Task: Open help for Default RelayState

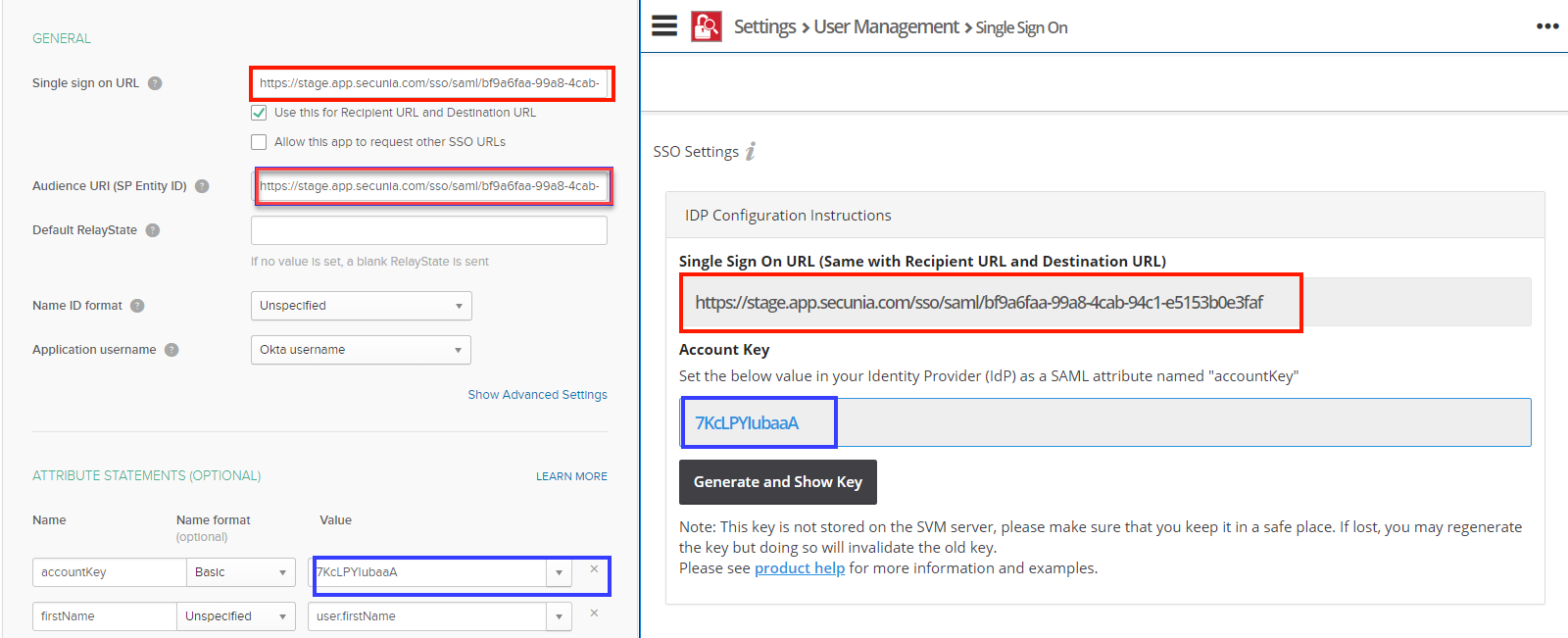Action: point(153,230)
